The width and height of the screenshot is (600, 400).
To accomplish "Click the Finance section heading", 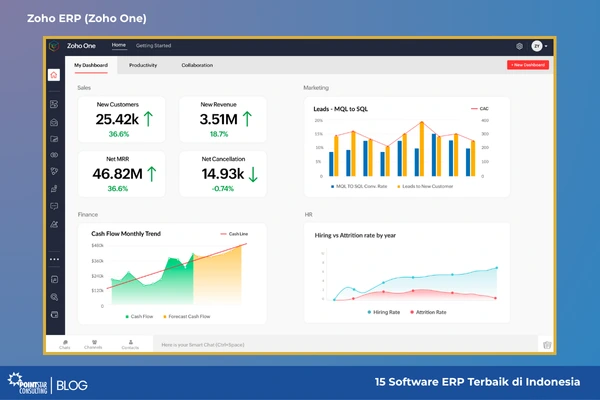I will (88, 214).
